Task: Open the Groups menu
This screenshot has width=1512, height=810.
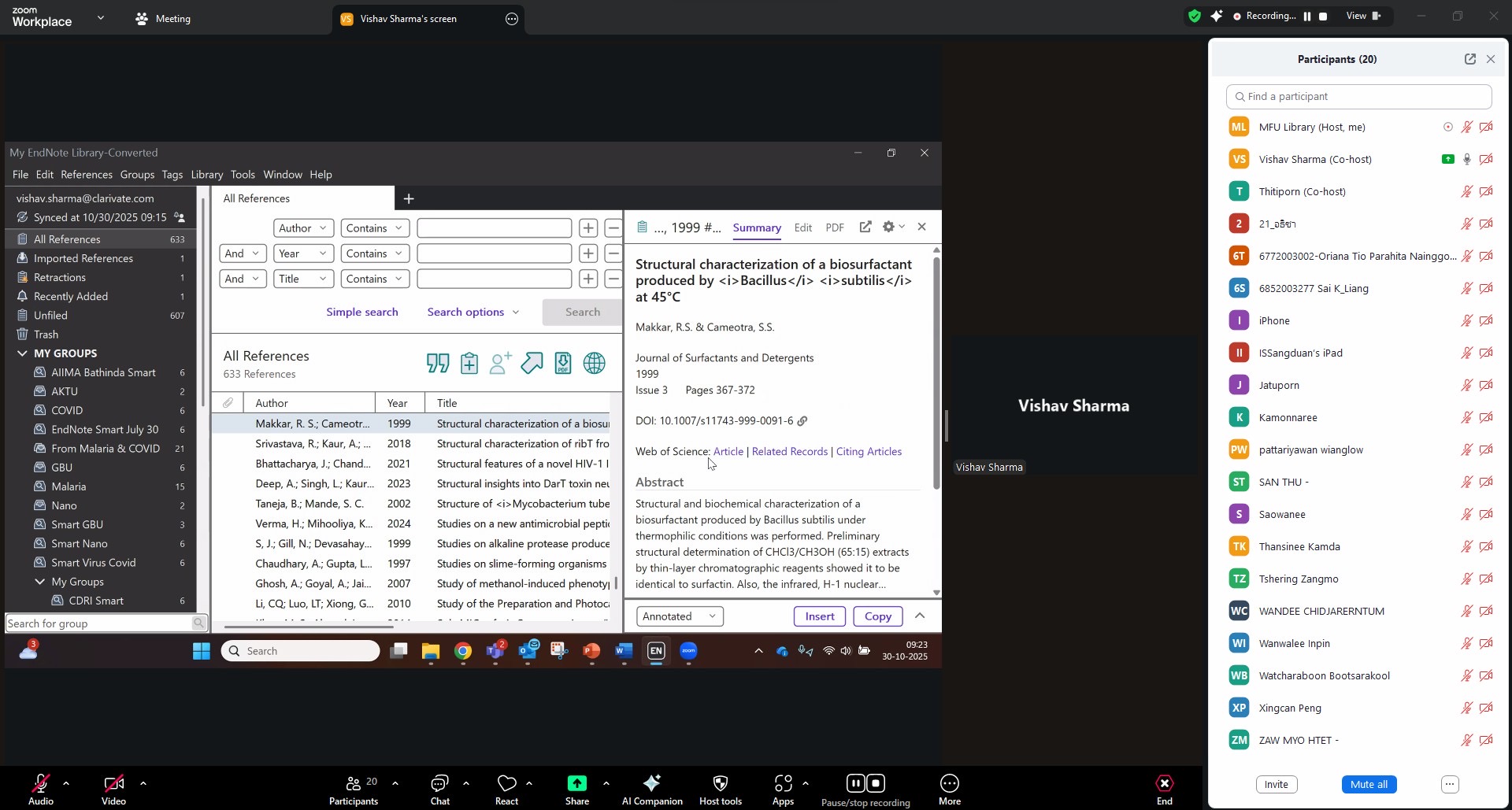Action: tap(137, 175)
